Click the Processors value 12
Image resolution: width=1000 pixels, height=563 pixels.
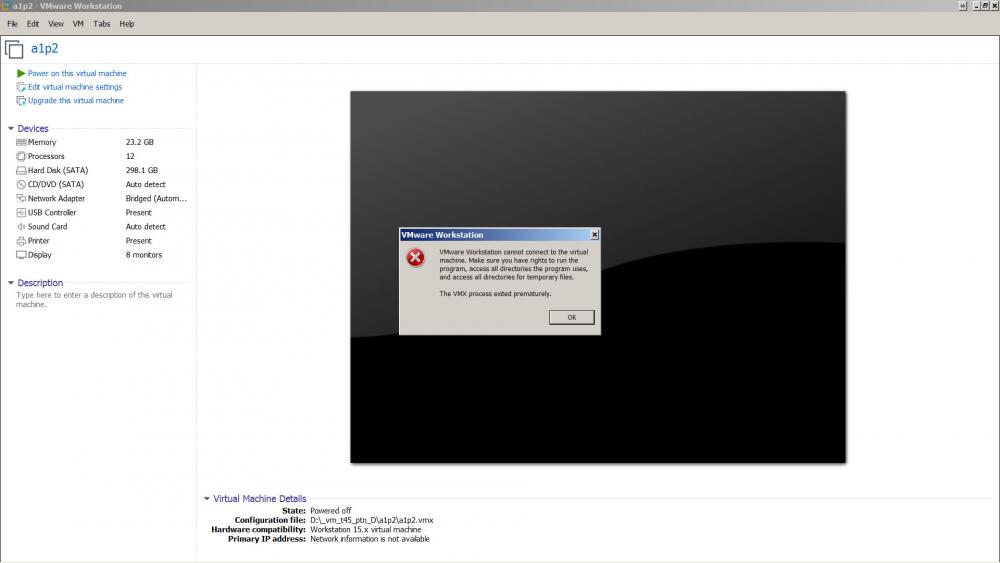[x=130, y=156]
